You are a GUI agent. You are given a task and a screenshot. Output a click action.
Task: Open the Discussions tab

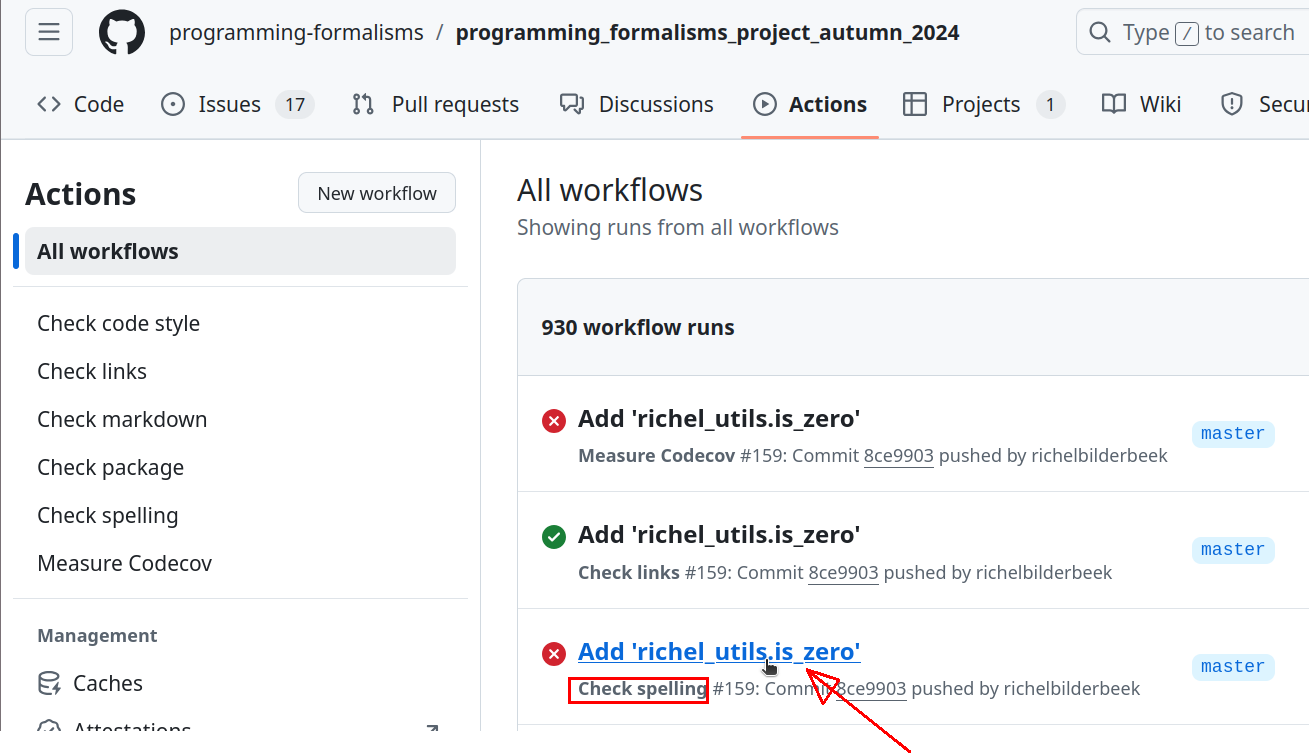click(637, 104)
